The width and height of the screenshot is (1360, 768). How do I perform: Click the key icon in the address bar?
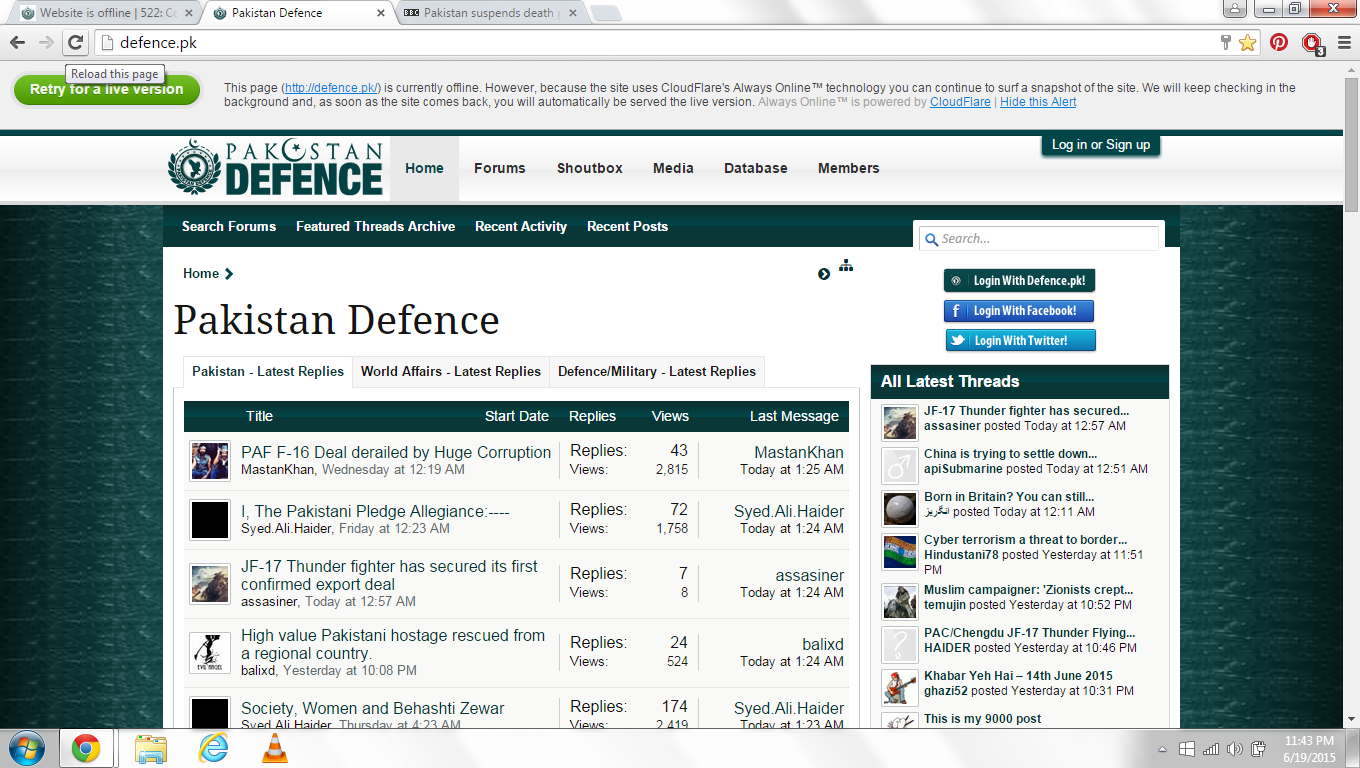click(1225, 42)
